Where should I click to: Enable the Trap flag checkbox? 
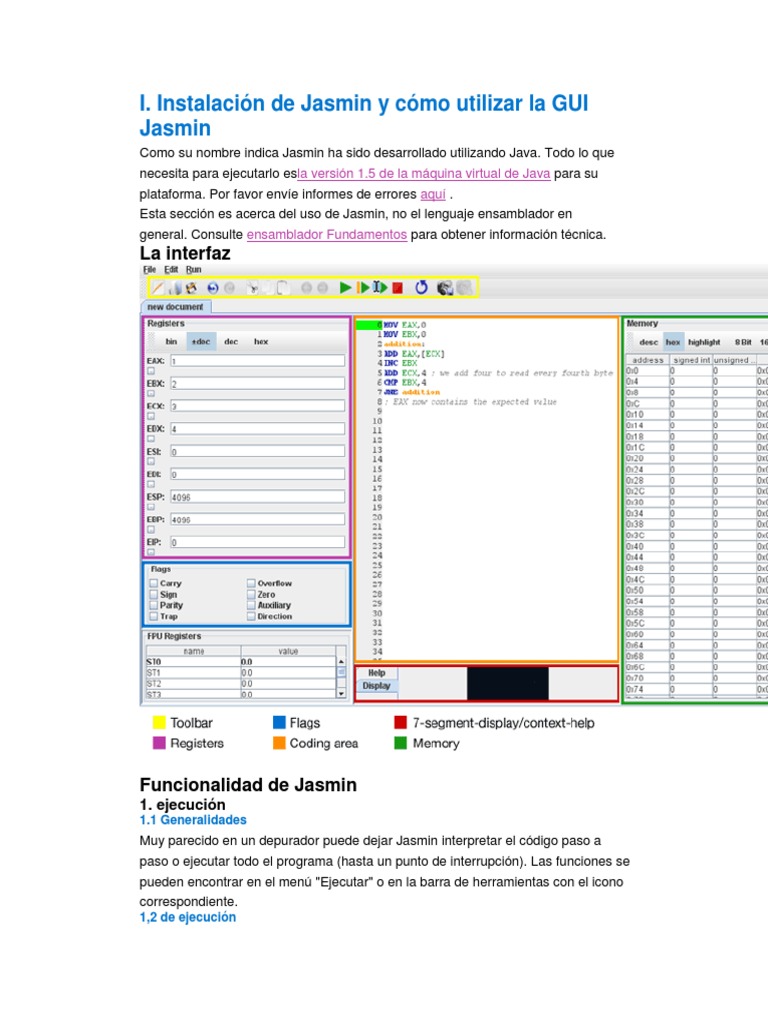[153, 616]
